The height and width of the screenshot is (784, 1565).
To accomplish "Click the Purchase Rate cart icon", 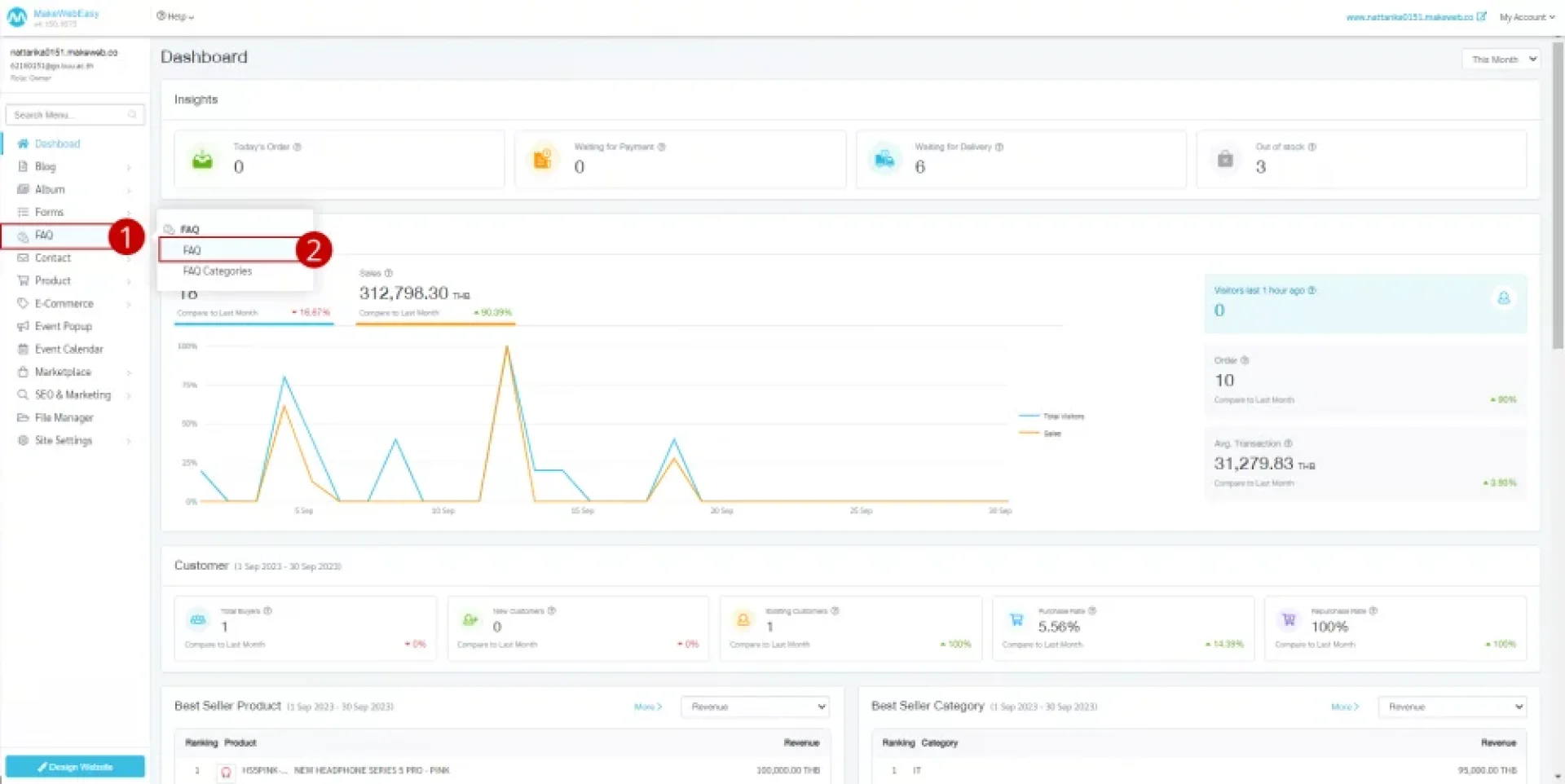I will coord(1016,620).
